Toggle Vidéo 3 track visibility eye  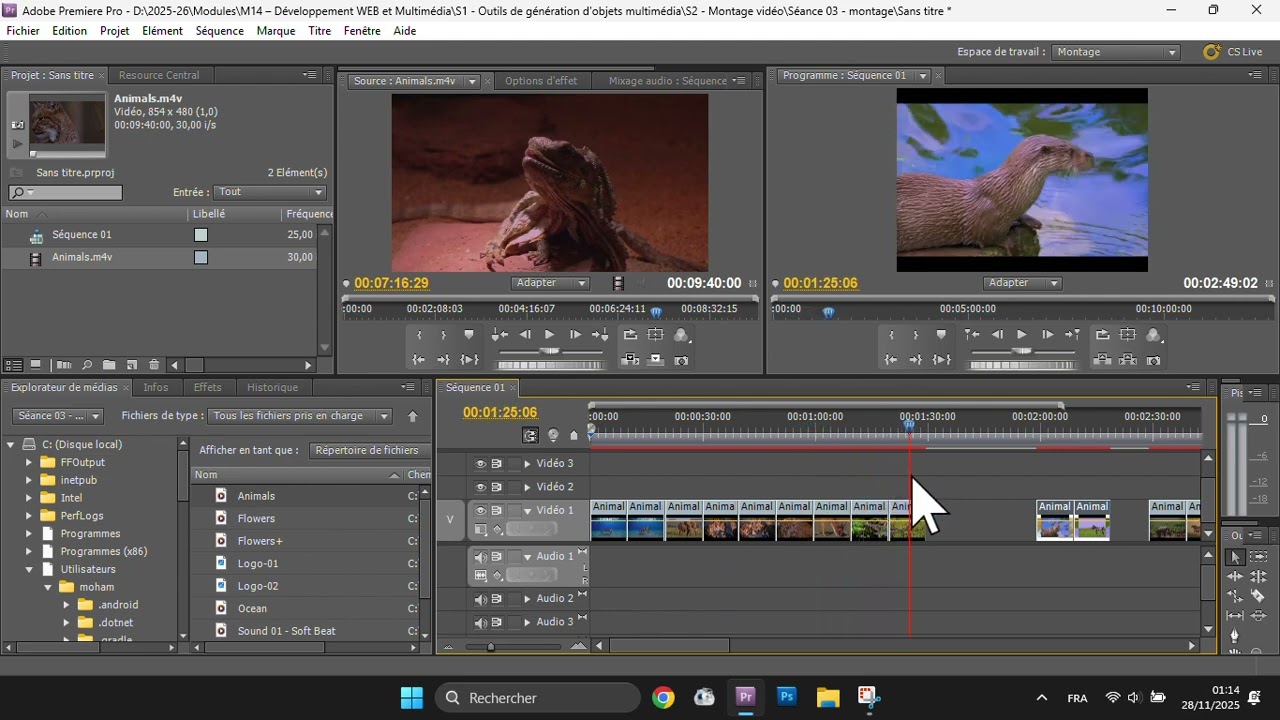point(481,464)
